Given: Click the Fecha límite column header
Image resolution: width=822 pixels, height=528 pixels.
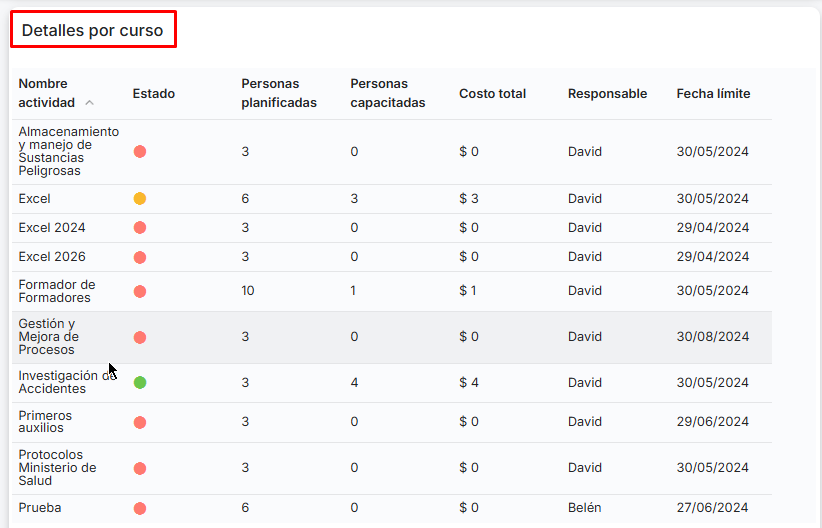Looking at the screenshot, I should [x=713, y=94].
